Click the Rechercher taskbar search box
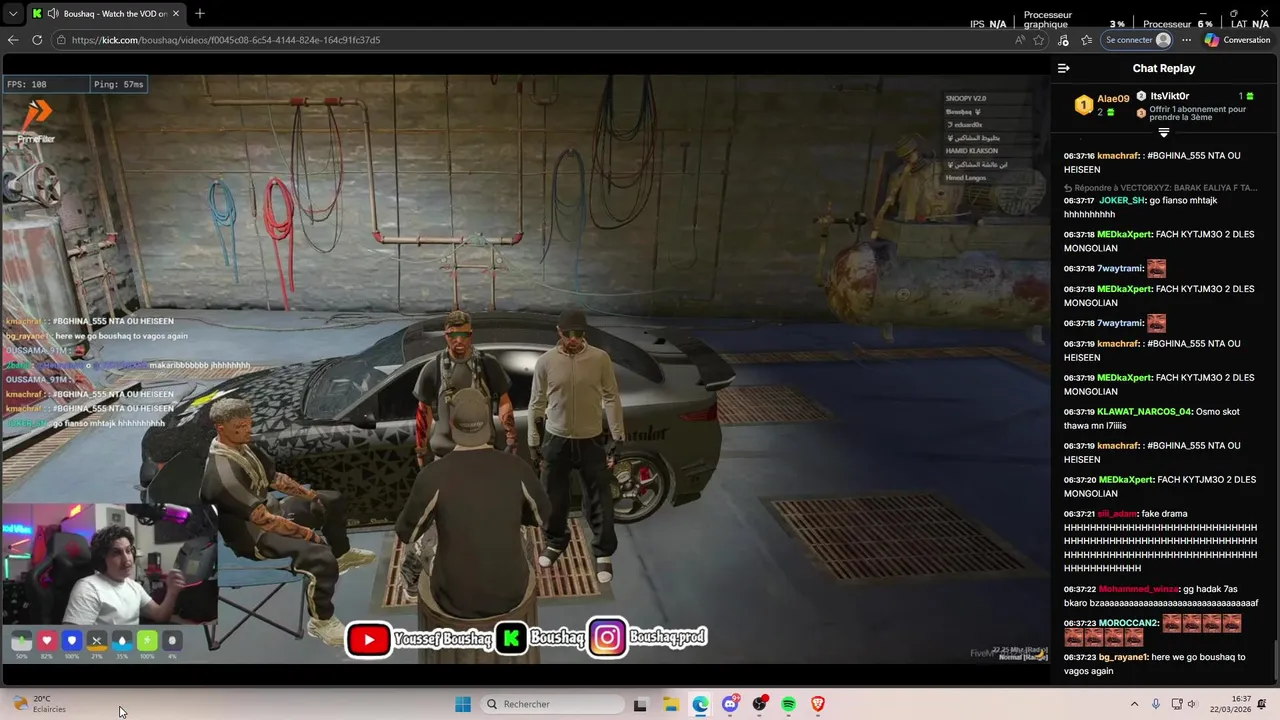The width and height of the screenshot is (1280, 720). [552, 704]
